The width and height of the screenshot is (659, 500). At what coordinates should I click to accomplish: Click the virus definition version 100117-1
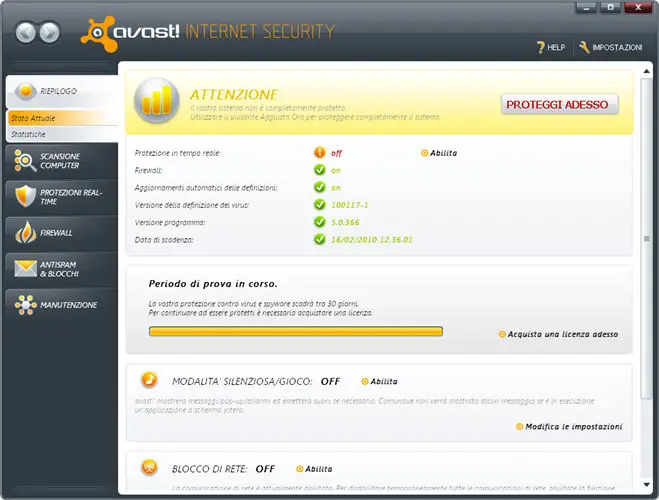tap(350, 205)
